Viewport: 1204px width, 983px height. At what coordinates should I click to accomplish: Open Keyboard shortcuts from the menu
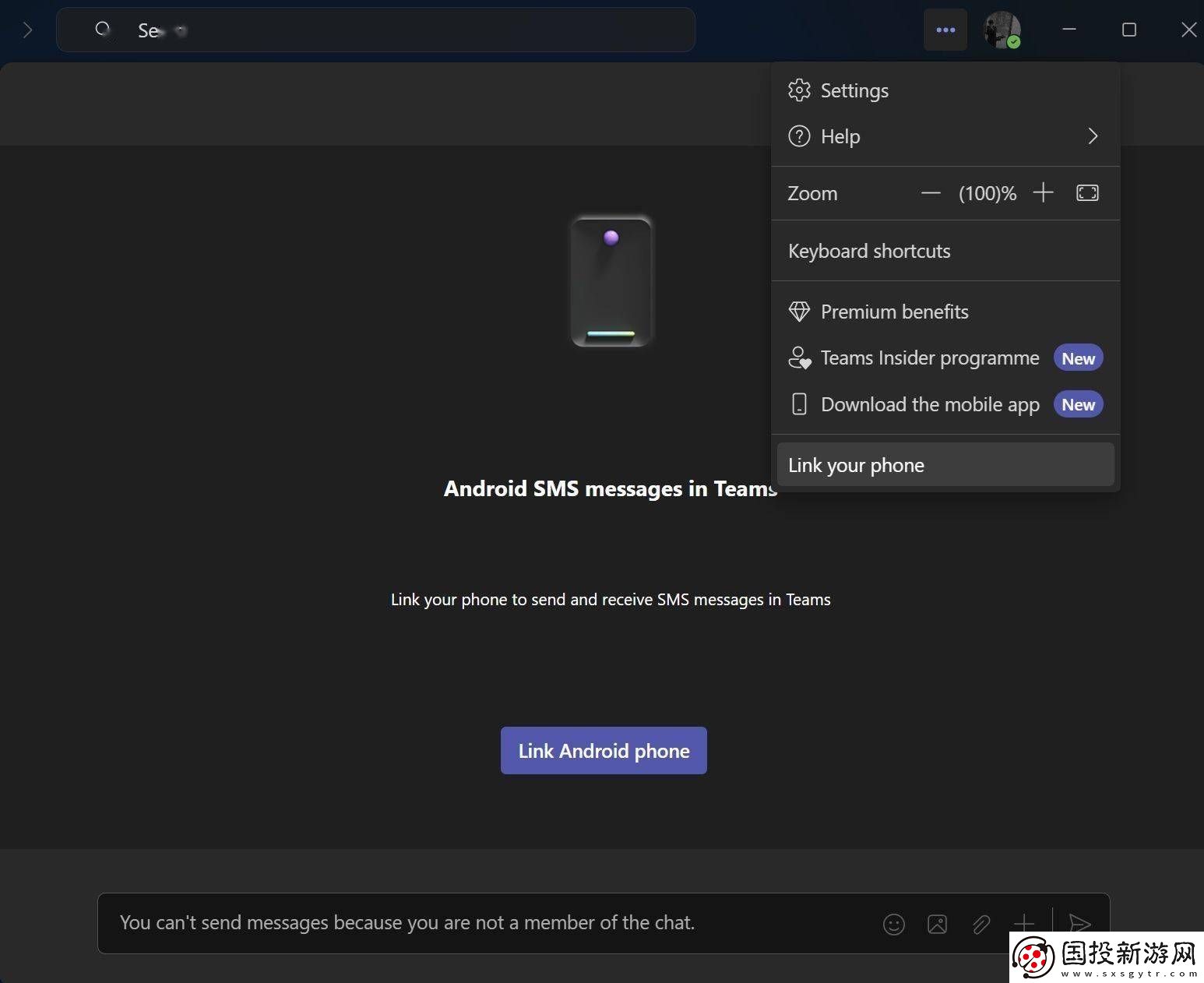point(945,251)
